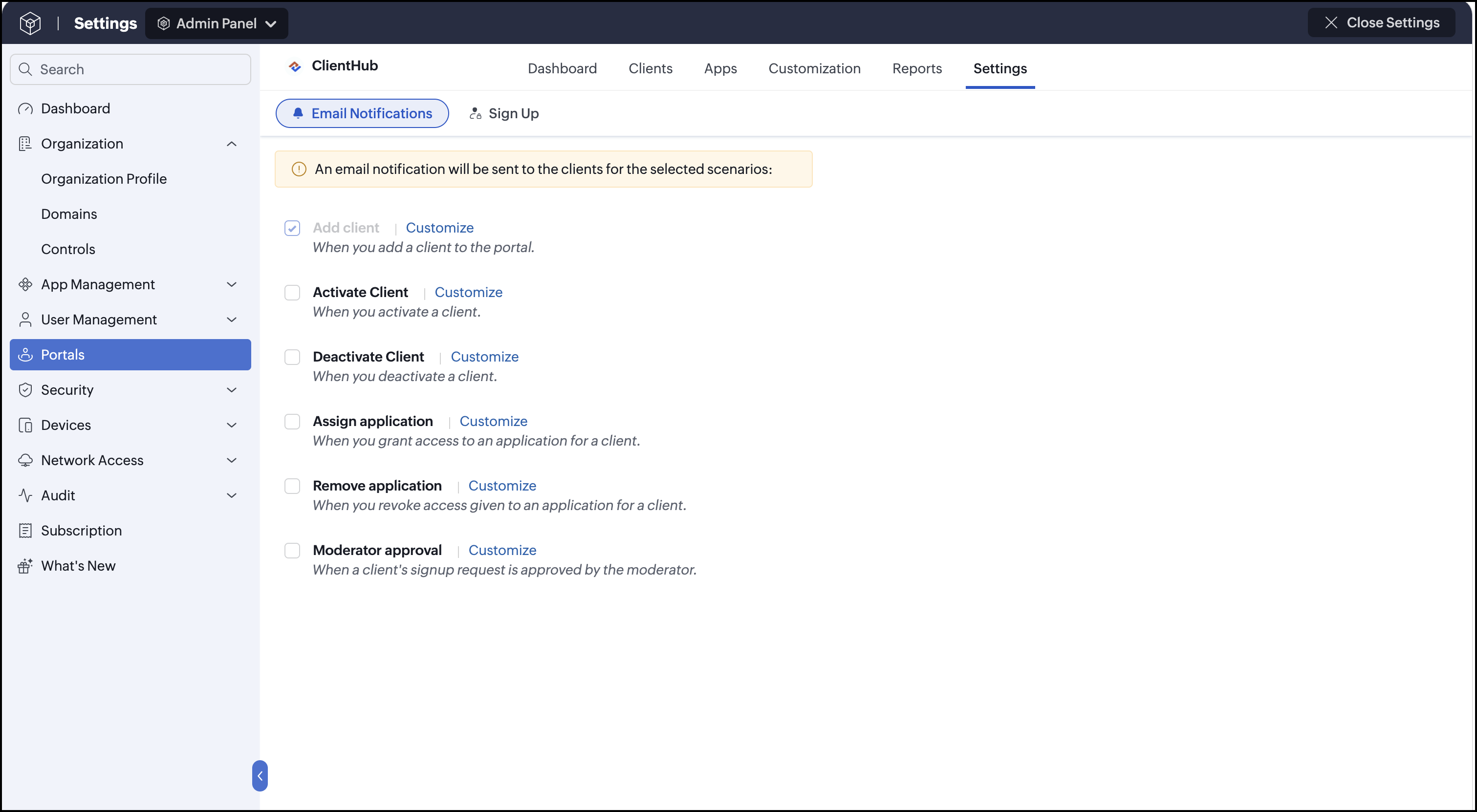
Task: Expand the Network Access chevron
Action: click(232, 461)
